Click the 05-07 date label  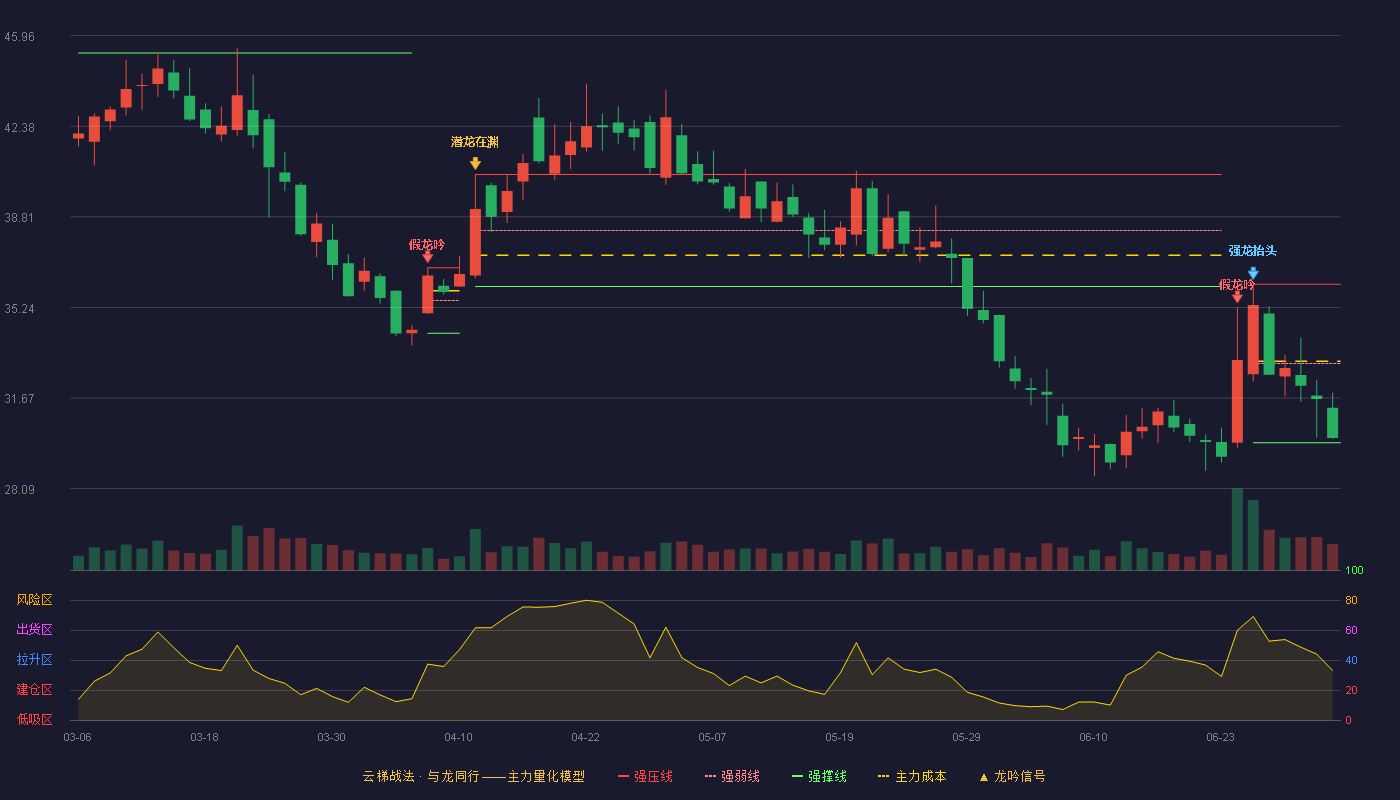point(712,737)
